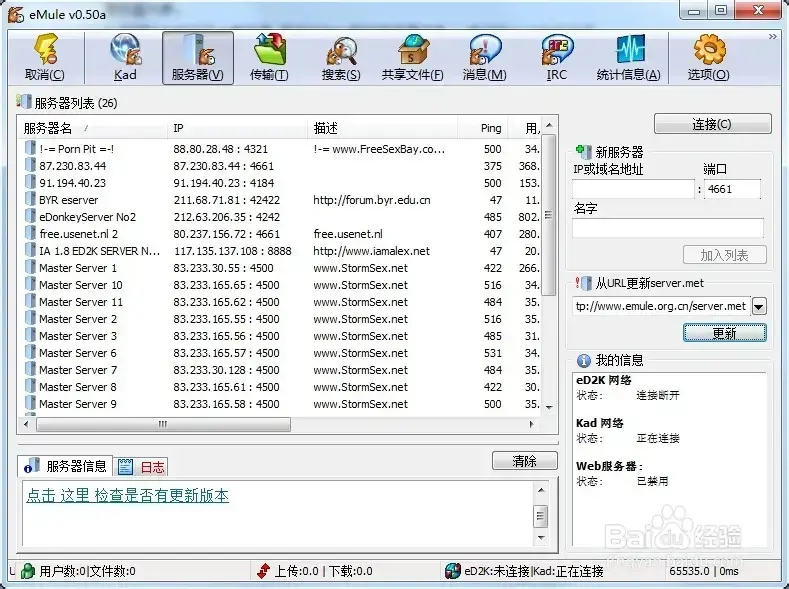Click the 连接(C) connect button
The image size is (789, 589).
pos(713,124)
